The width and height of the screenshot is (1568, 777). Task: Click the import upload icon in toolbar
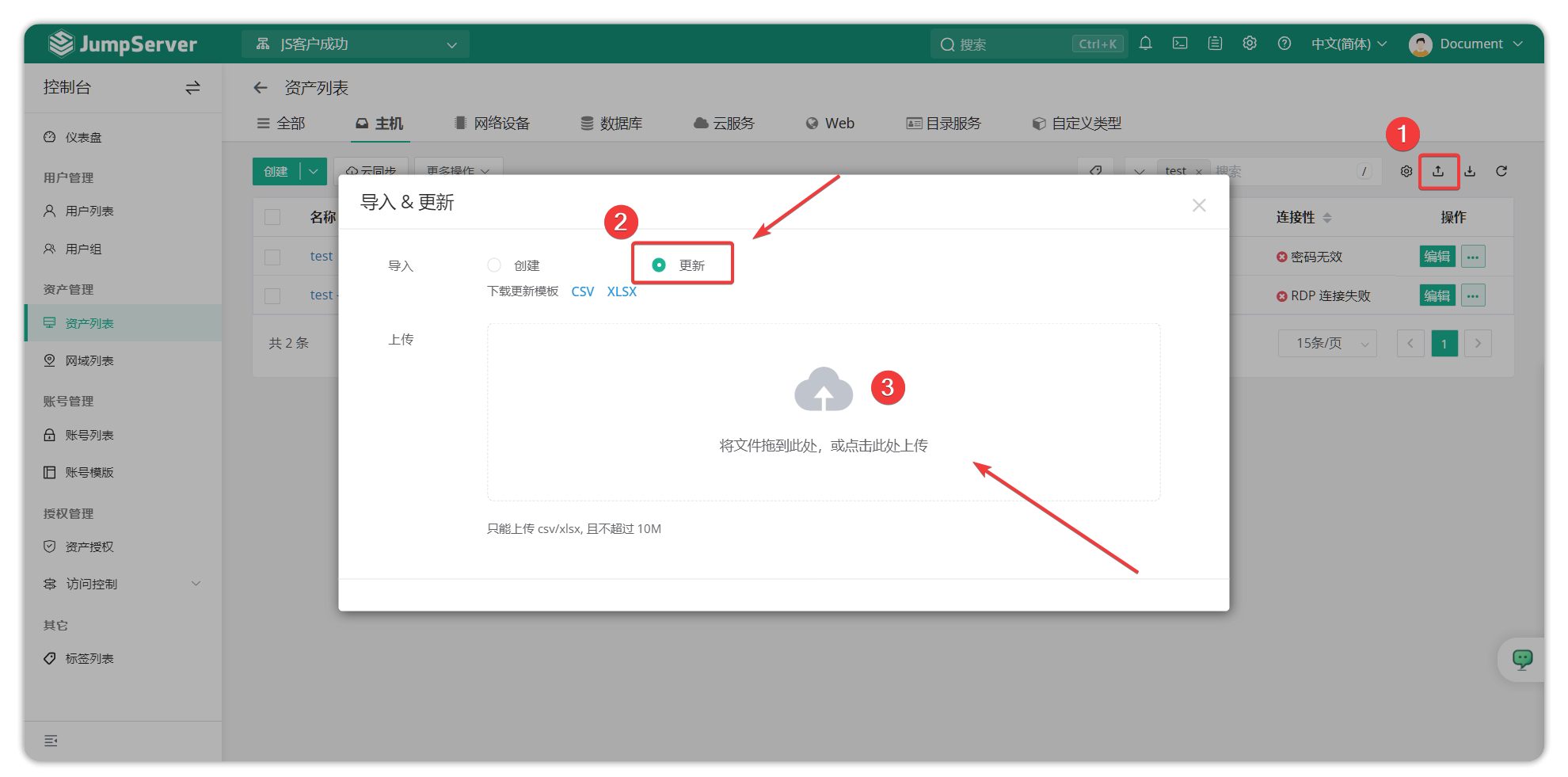click(1438, 171)
